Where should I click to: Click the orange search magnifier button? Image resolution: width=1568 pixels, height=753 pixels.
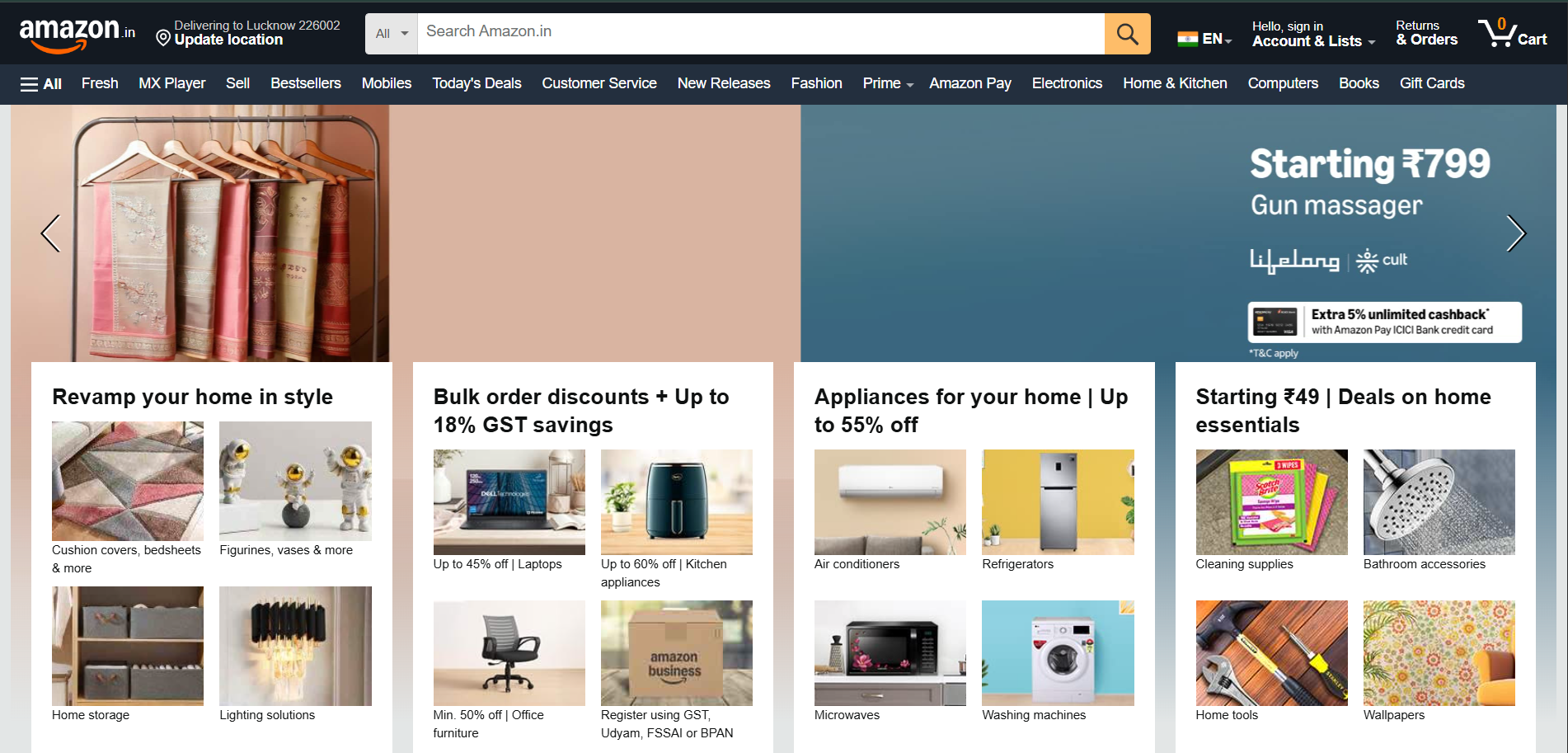click(1127, 34)
